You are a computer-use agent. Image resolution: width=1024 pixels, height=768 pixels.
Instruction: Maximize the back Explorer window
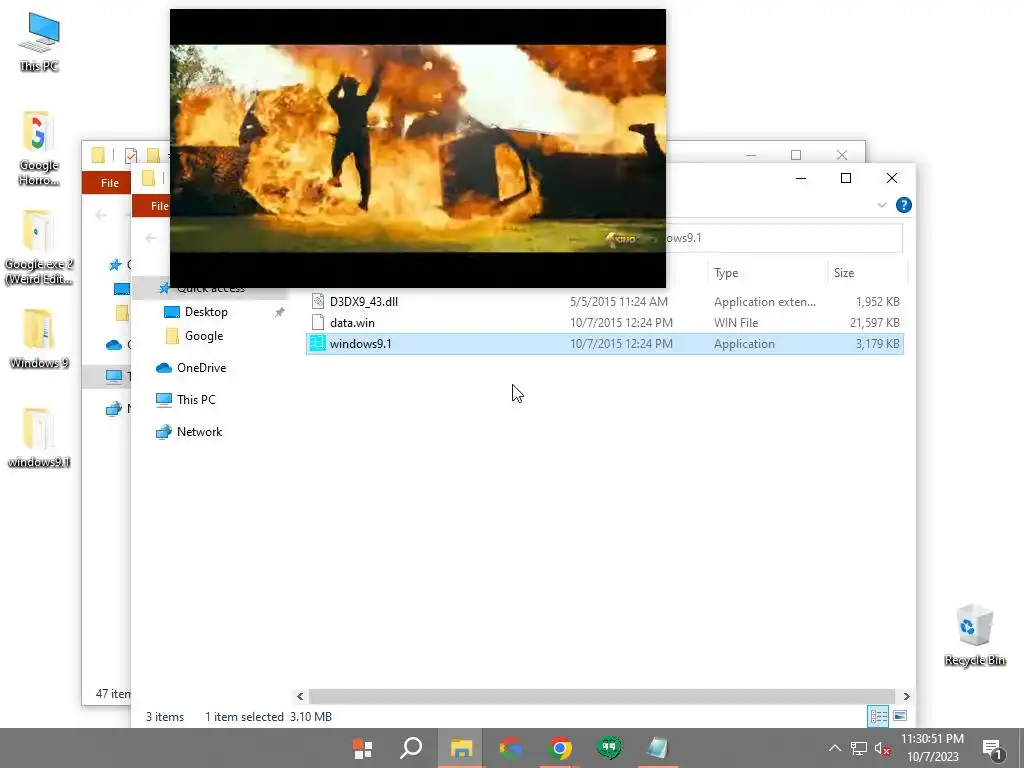click(795, 155)
